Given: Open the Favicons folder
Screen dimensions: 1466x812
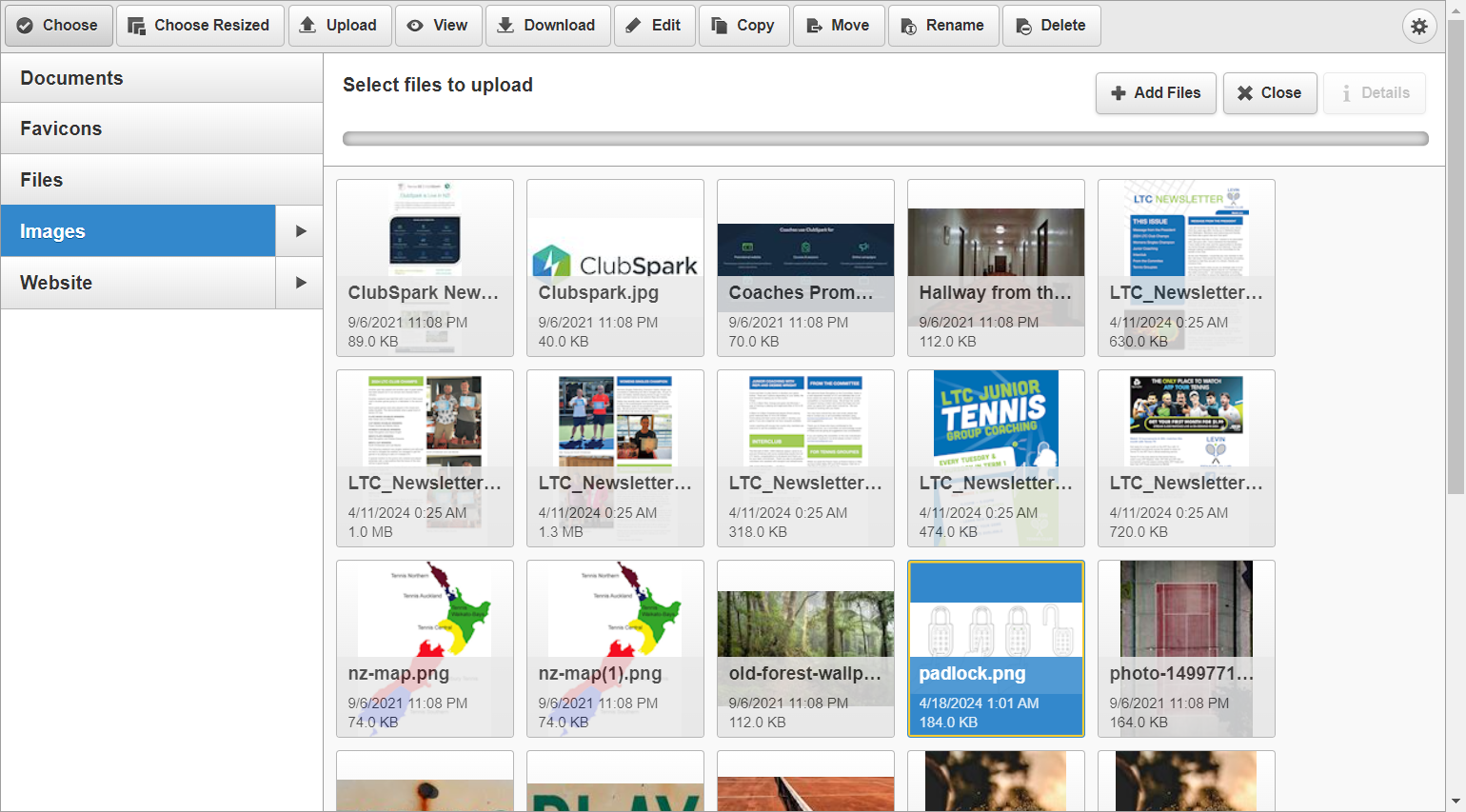Looking at the screenshot, I should [x=162, y=129].
